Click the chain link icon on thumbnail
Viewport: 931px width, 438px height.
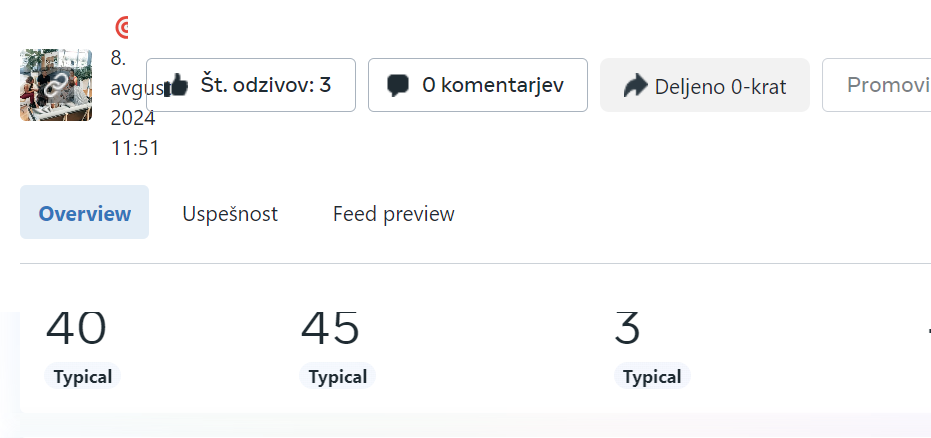[x=55, y=87]
